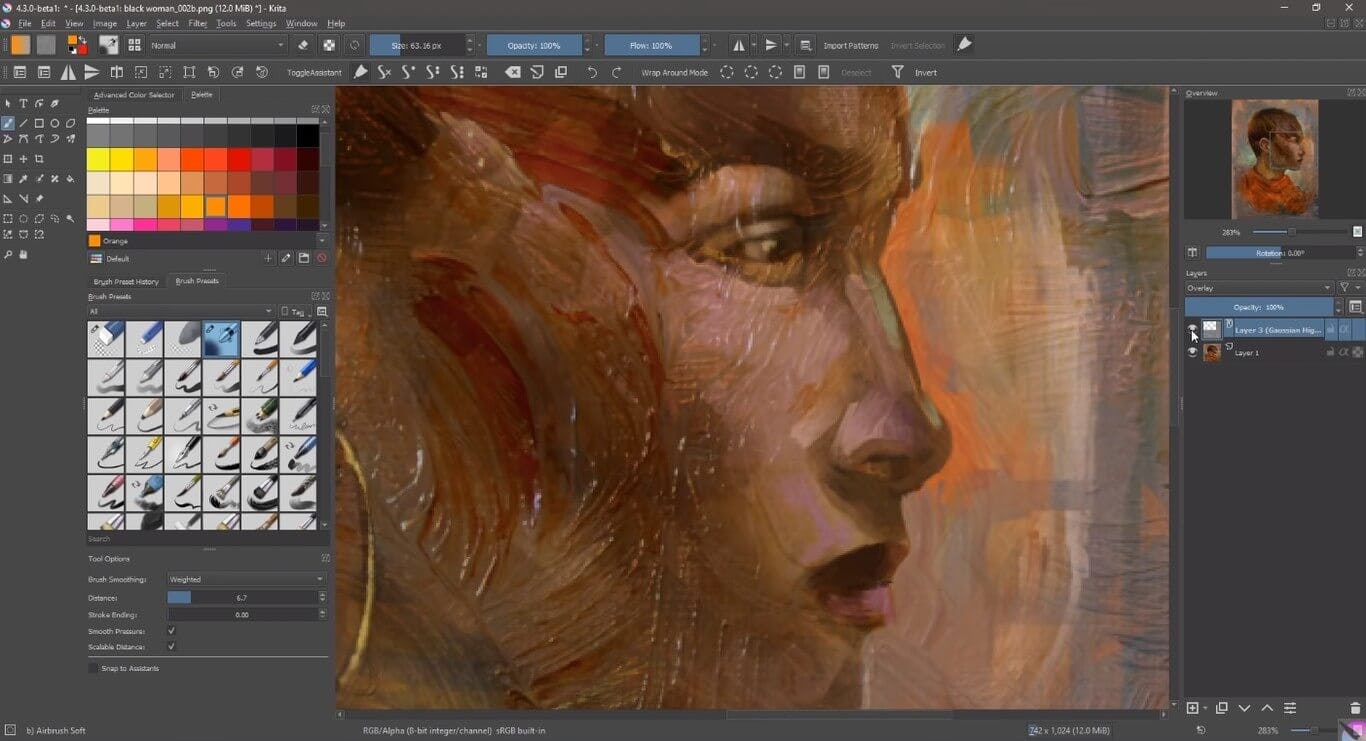Open the layer Overlay blend mode dropdown

pos(1258,288)
